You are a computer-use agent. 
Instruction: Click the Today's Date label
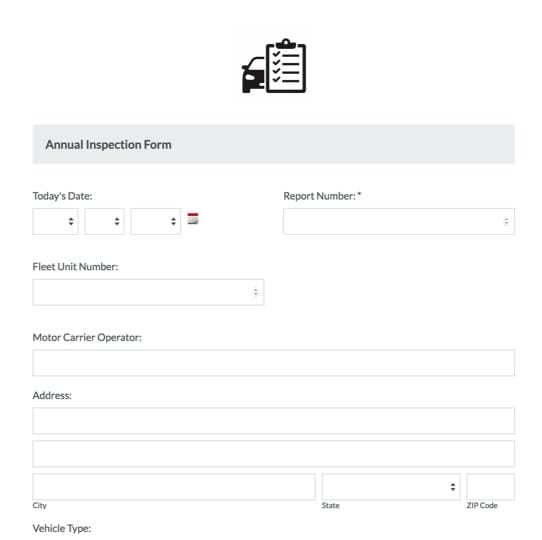(x=63, y=196)
